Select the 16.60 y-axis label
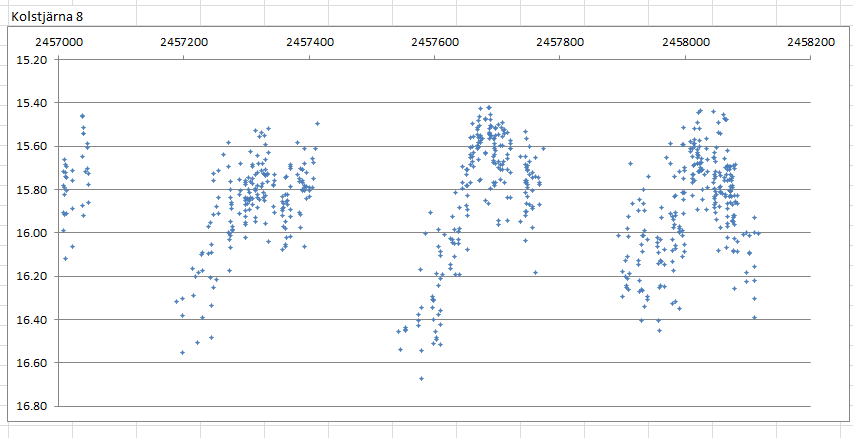The height and width of the screenshot is (438, 853). pos(33,363)
